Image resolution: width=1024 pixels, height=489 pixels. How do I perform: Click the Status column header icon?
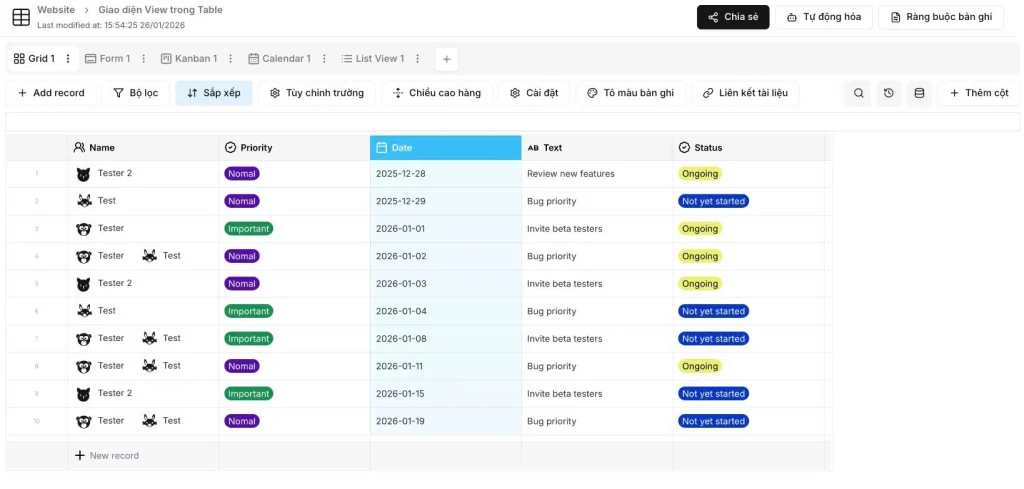[x=684, y=148]
